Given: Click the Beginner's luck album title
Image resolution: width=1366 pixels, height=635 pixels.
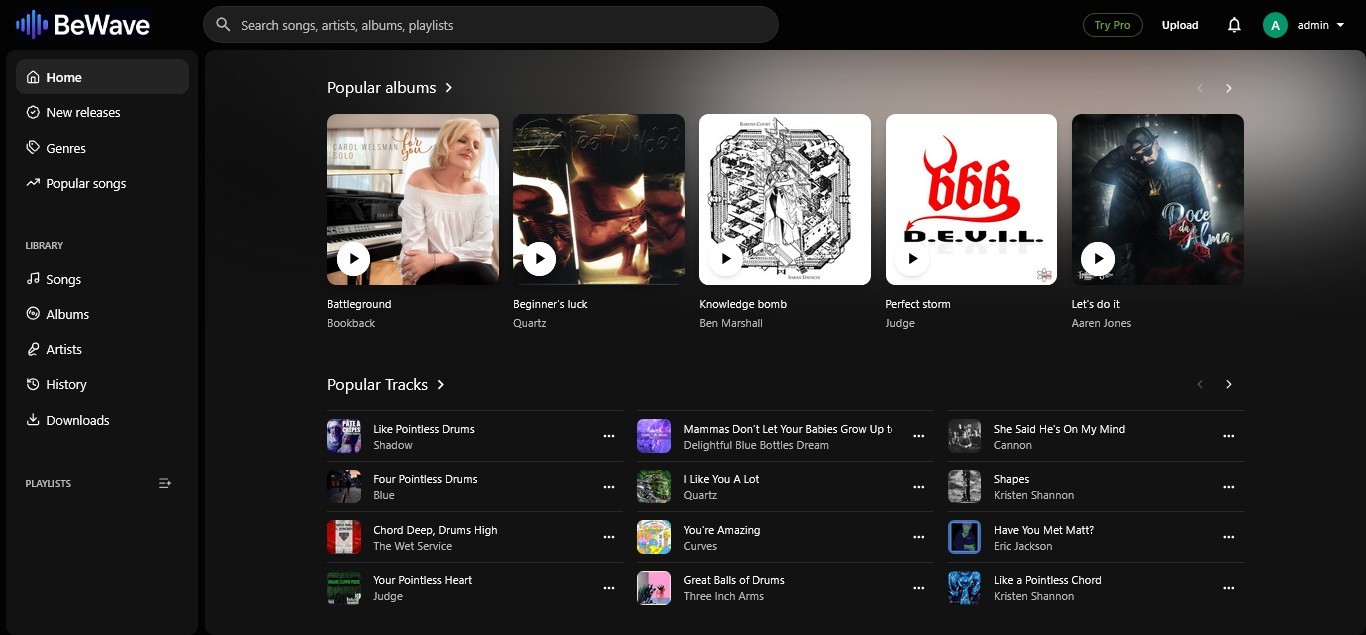Looking at the screenshot, I should click(x=550, y=304).
